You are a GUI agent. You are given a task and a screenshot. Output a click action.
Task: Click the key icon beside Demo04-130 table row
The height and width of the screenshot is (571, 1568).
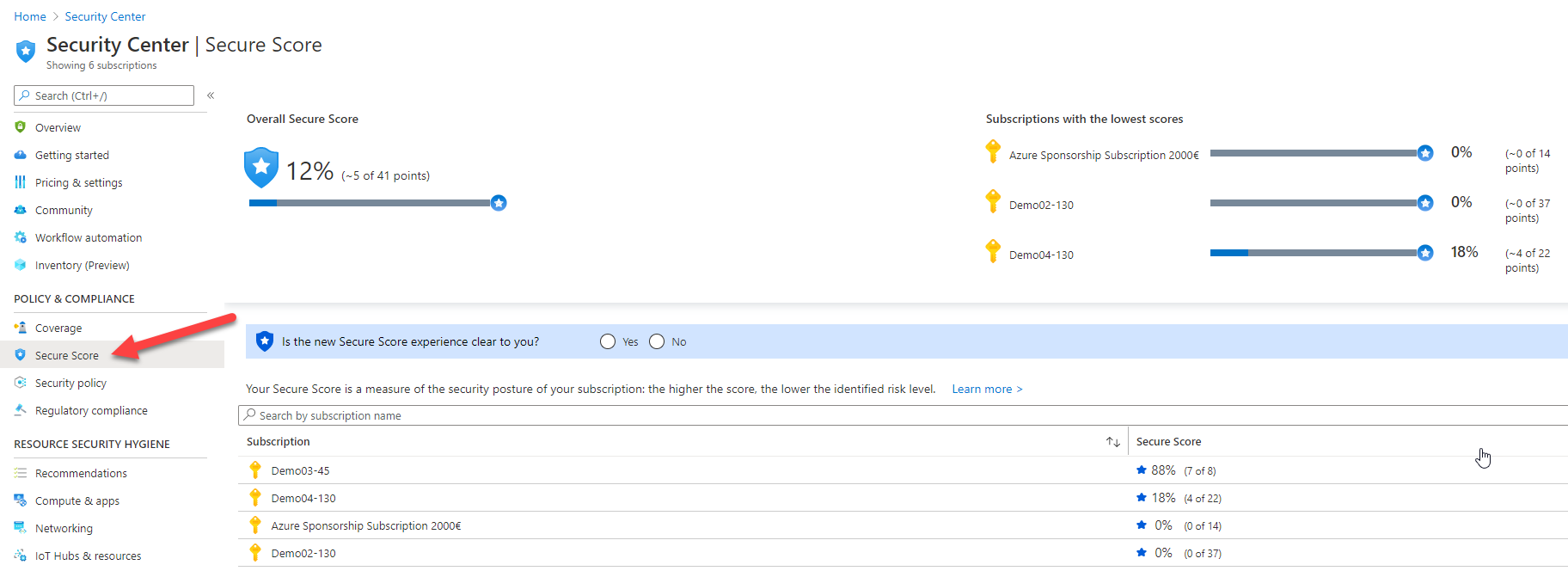(x=255, y=497)
